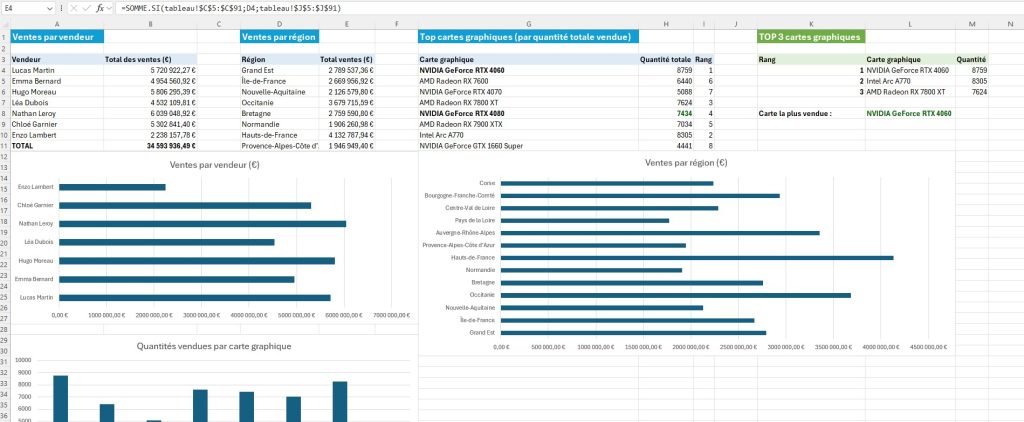Select the Corse bar in region chart

(x=607, y=184)
